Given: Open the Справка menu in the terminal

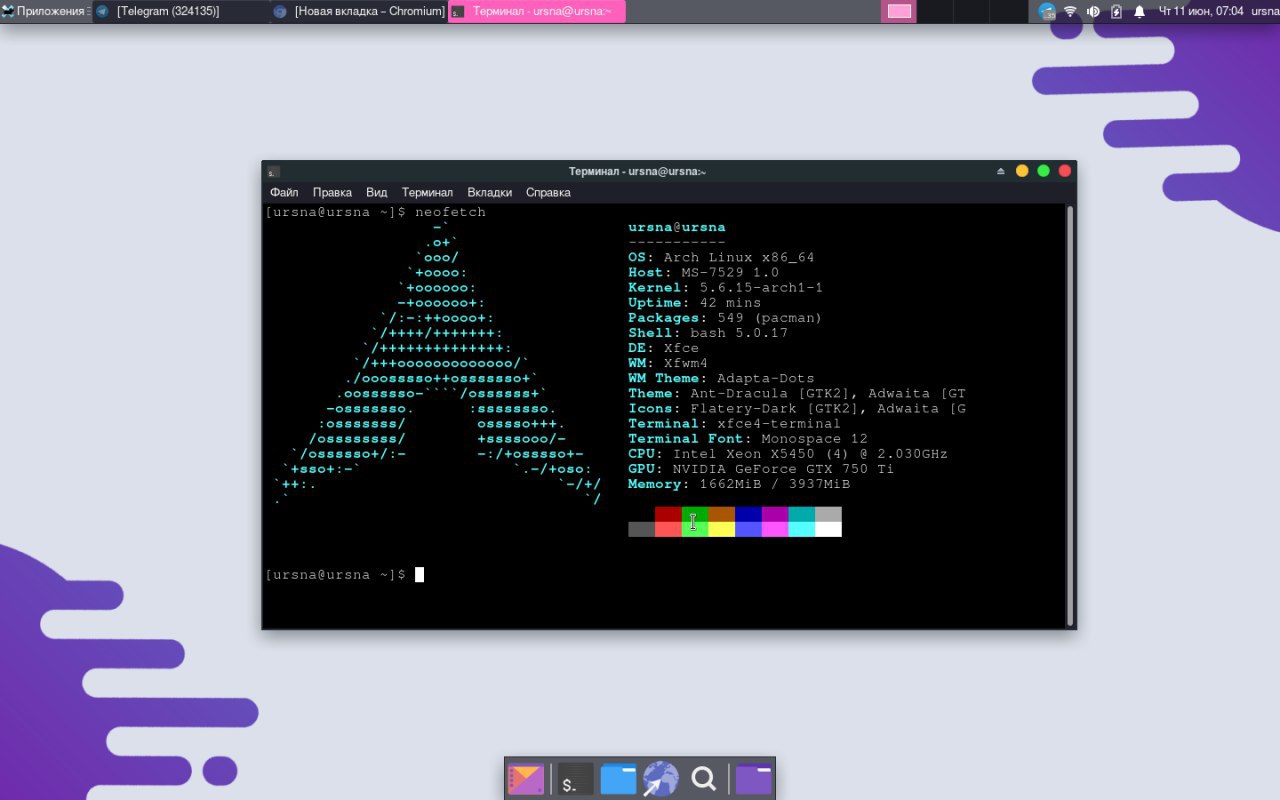Looking at the screenshot, I should [x=548, y=192].
